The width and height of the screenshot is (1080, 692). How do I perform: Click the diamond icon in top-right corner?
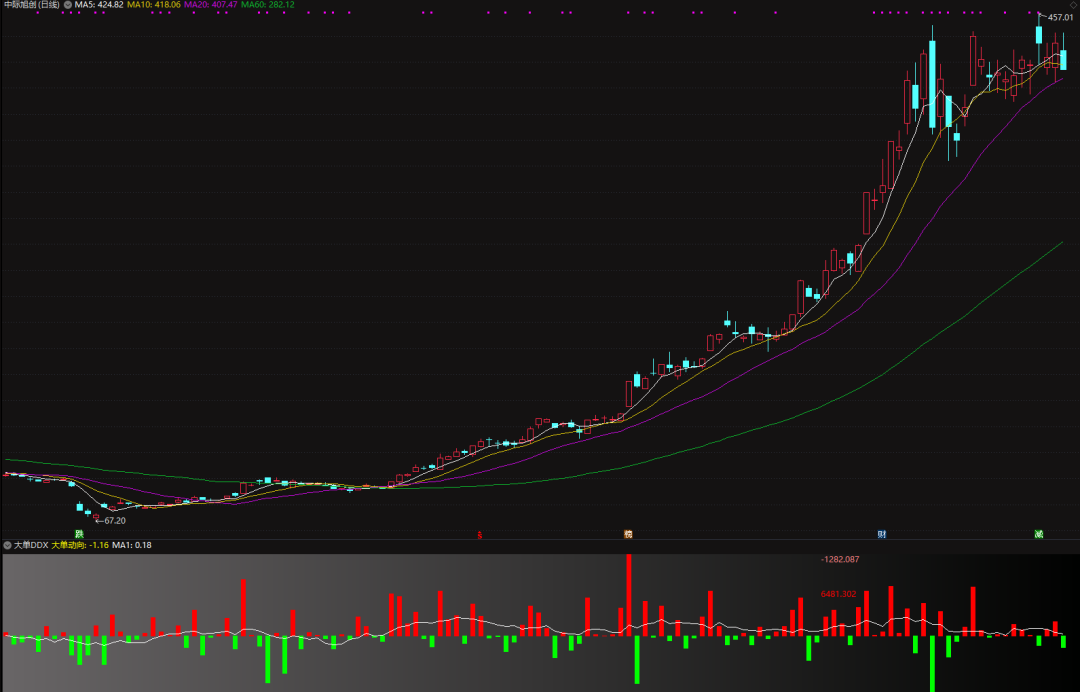pyautogui.click(x=1073, y=5)
